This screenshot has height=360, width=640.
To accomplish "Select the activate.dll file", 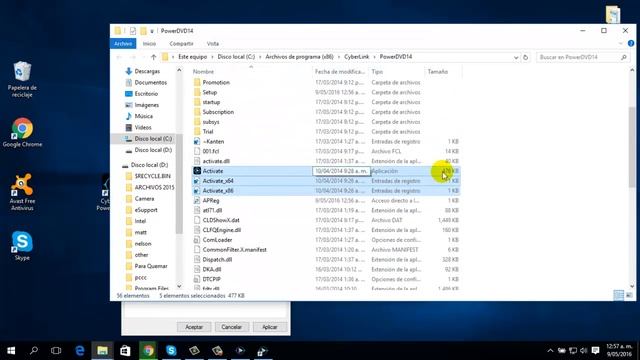I will point(216,161).
